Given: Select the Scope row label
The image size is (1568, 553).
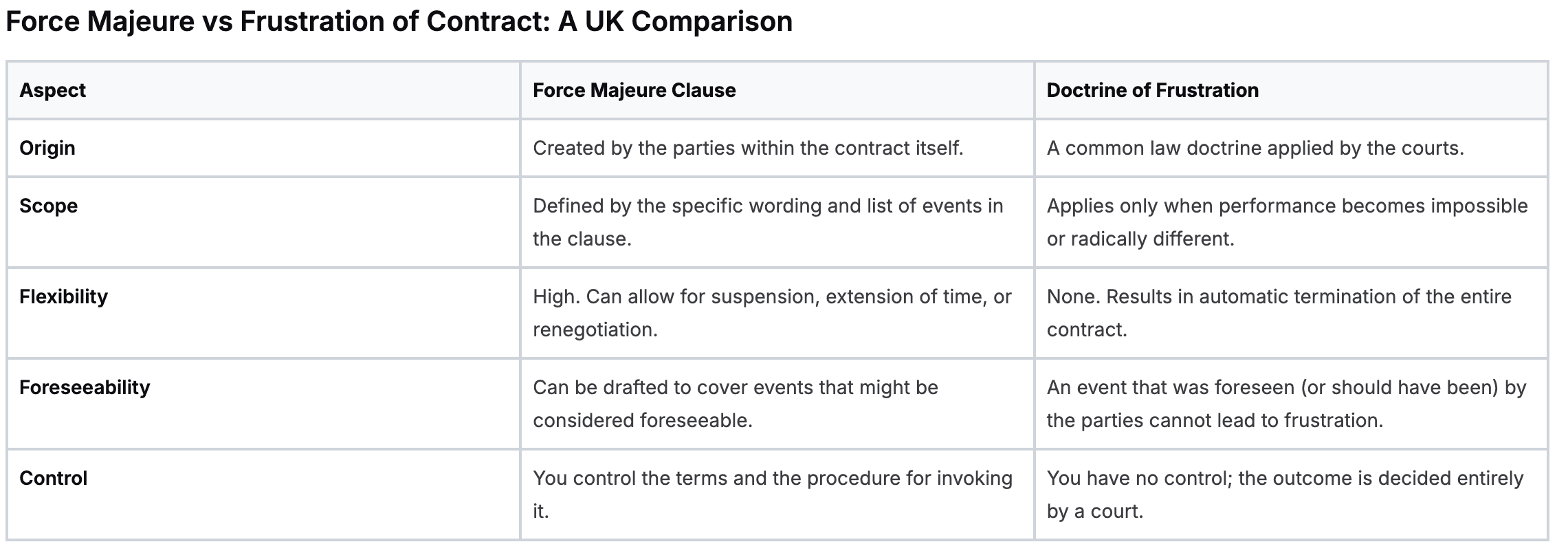Looking at the screenshot, I should (x=49, y=206).
